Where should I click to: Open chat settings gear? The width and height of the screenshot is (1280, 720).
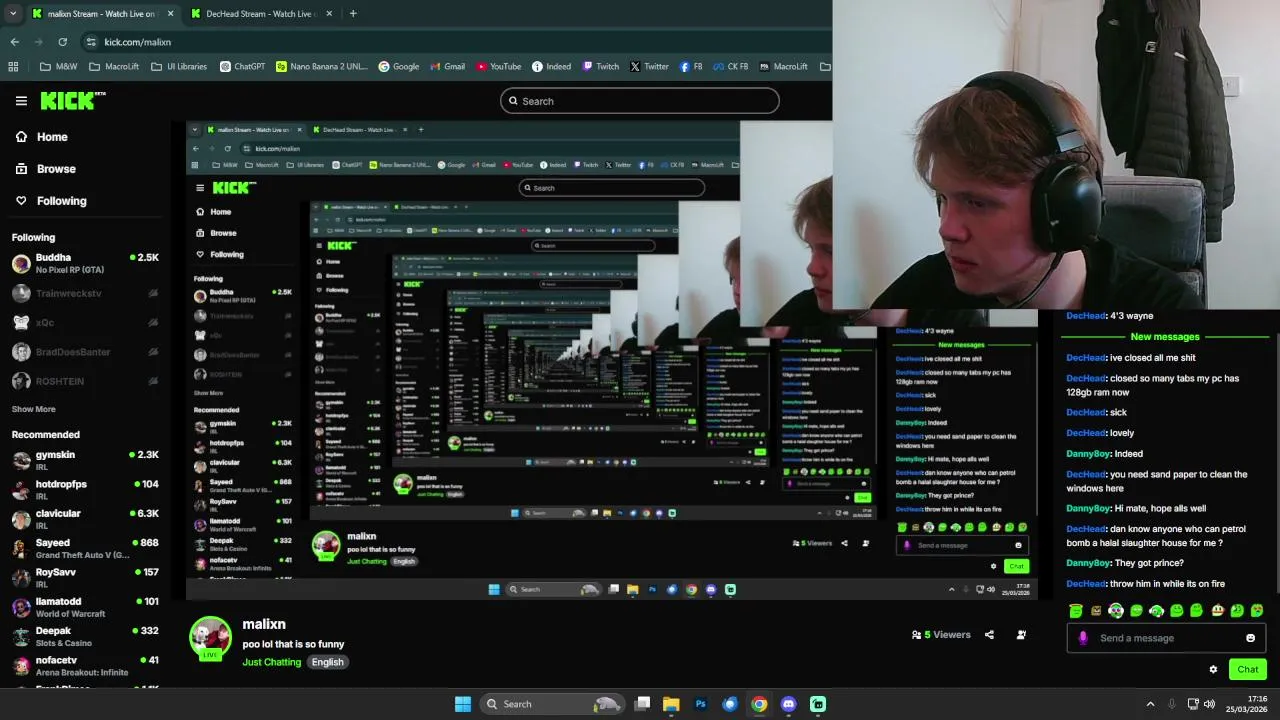coord(1213,669)
